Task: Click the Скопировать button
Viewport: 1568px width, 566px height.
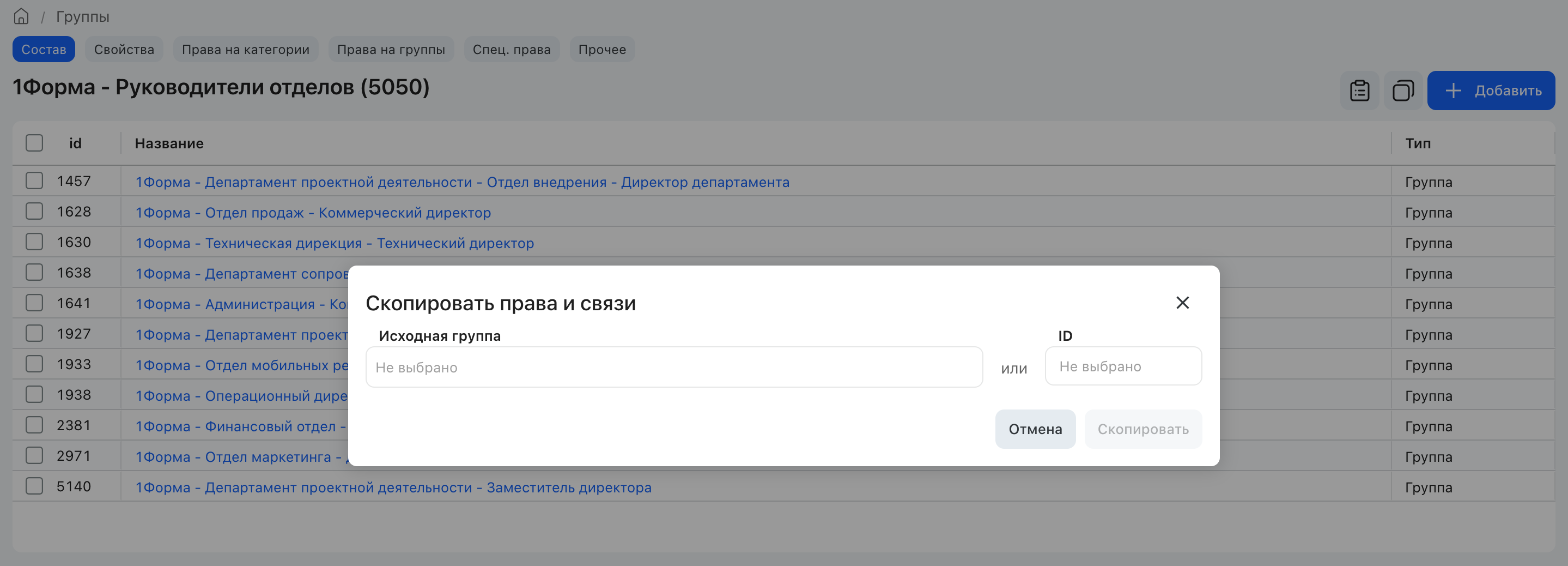Action: [1142, 430]
